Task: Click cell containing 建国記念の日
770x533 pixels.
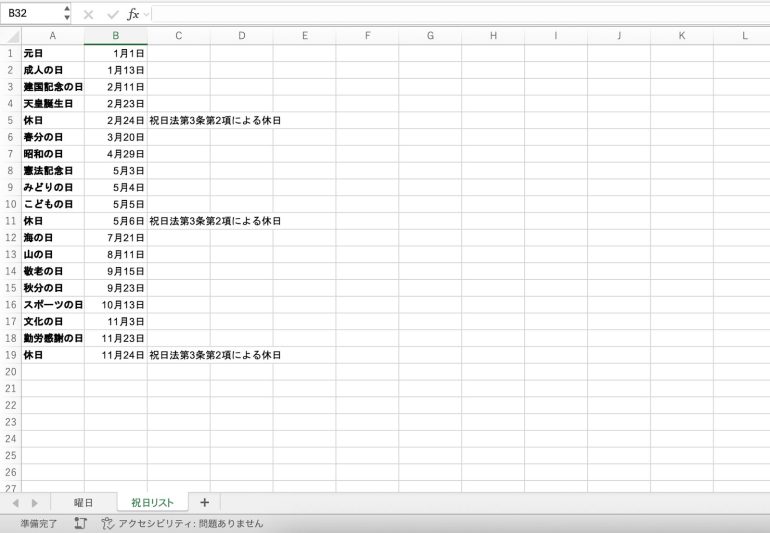Action: 53,87
